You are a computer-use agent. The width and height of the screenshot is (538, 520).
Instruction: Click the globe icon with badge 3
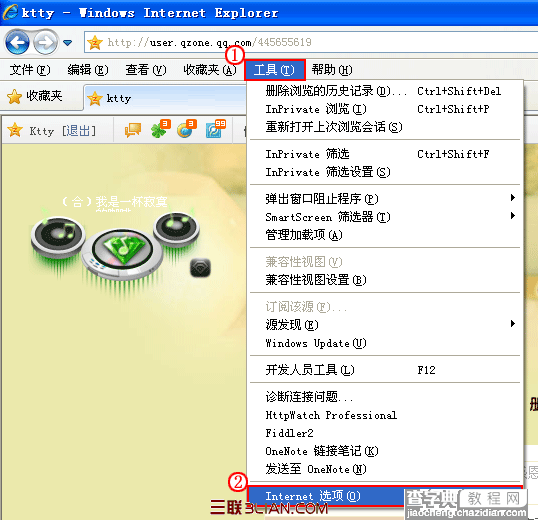tap(186, 129)
